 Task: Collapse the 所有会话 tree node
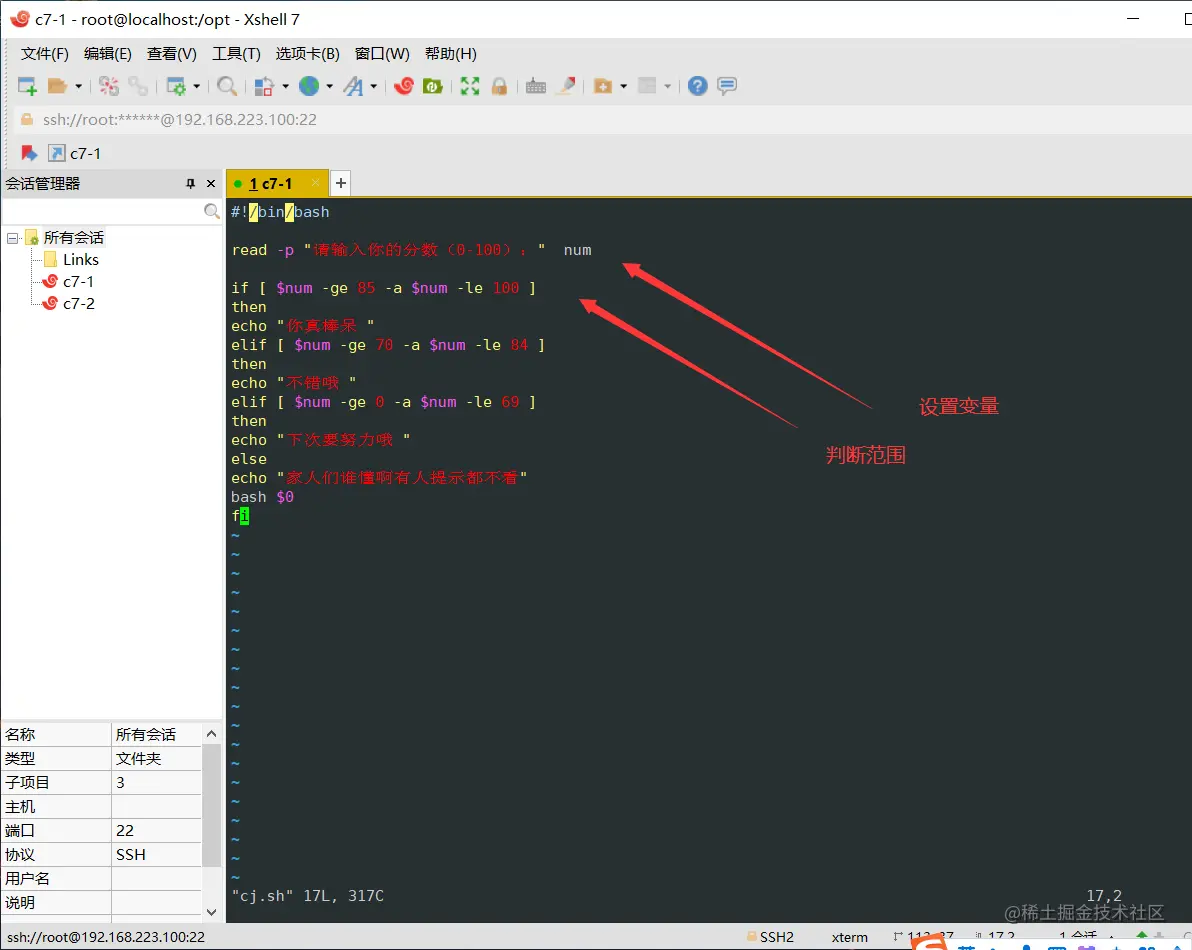pyautogui.click(x=13, y=239)
